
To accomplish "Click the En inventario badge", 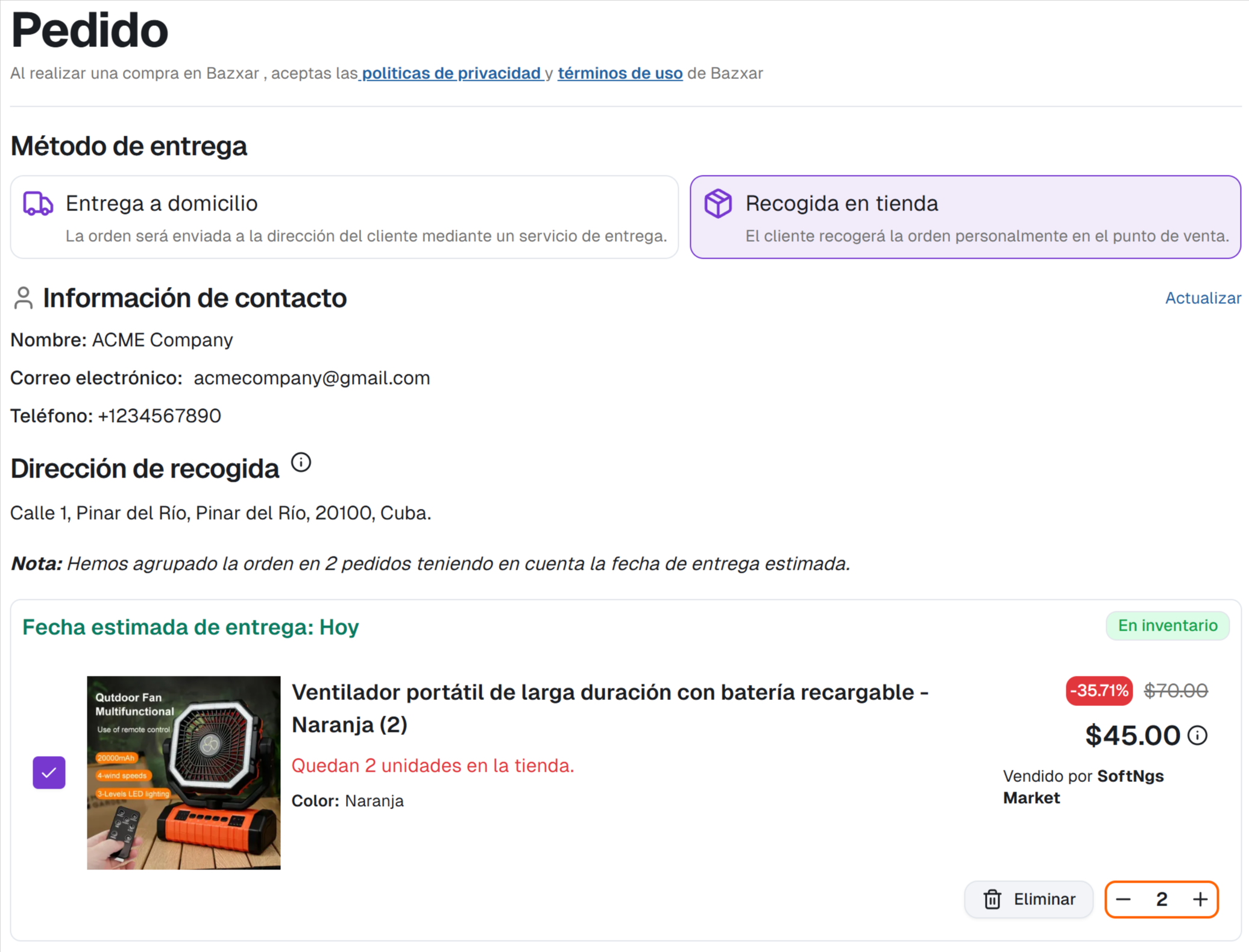I will [1167, 625].
